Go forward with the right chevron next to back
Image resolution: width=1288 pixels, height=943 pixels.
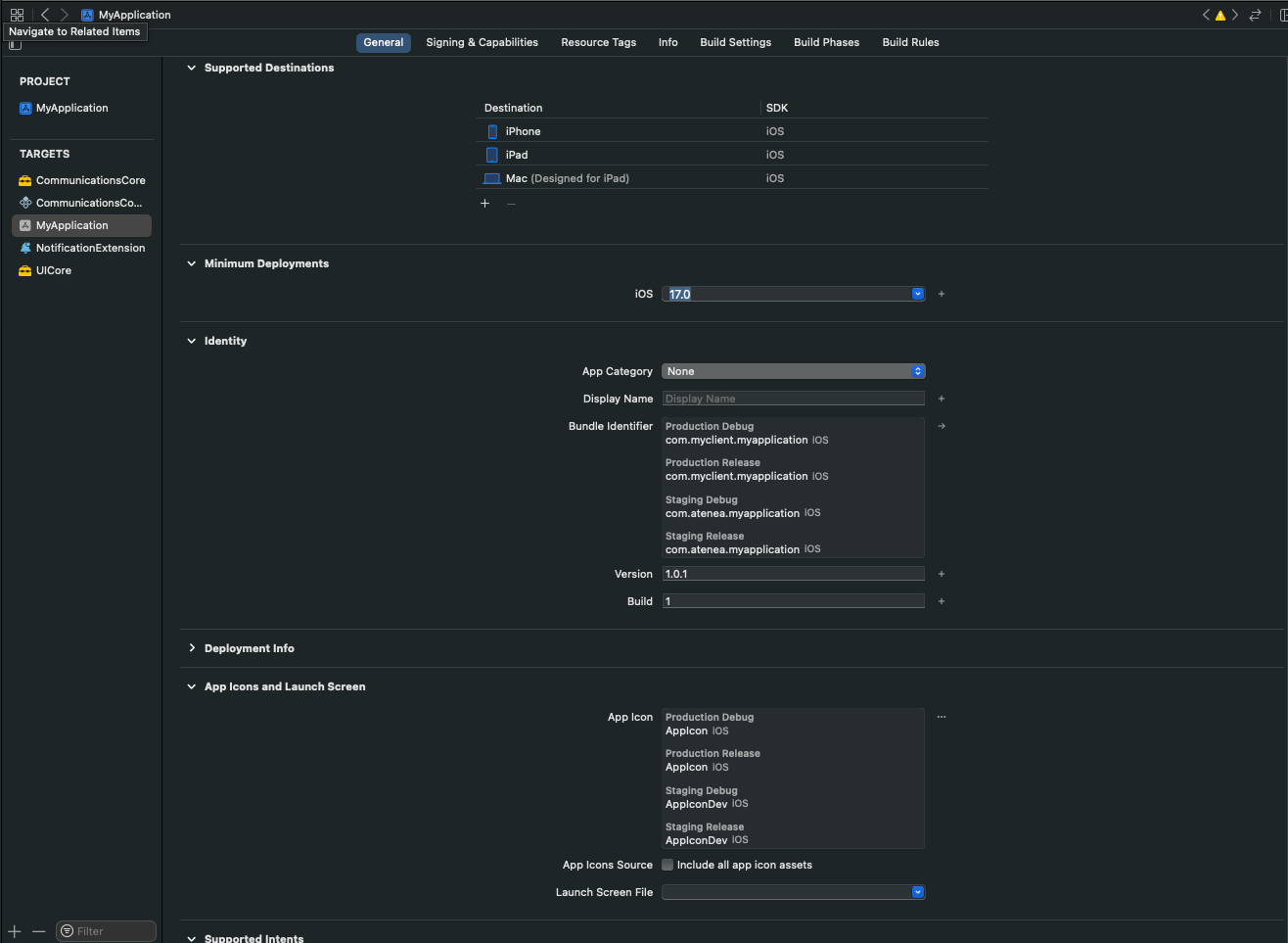click(65, 15)
